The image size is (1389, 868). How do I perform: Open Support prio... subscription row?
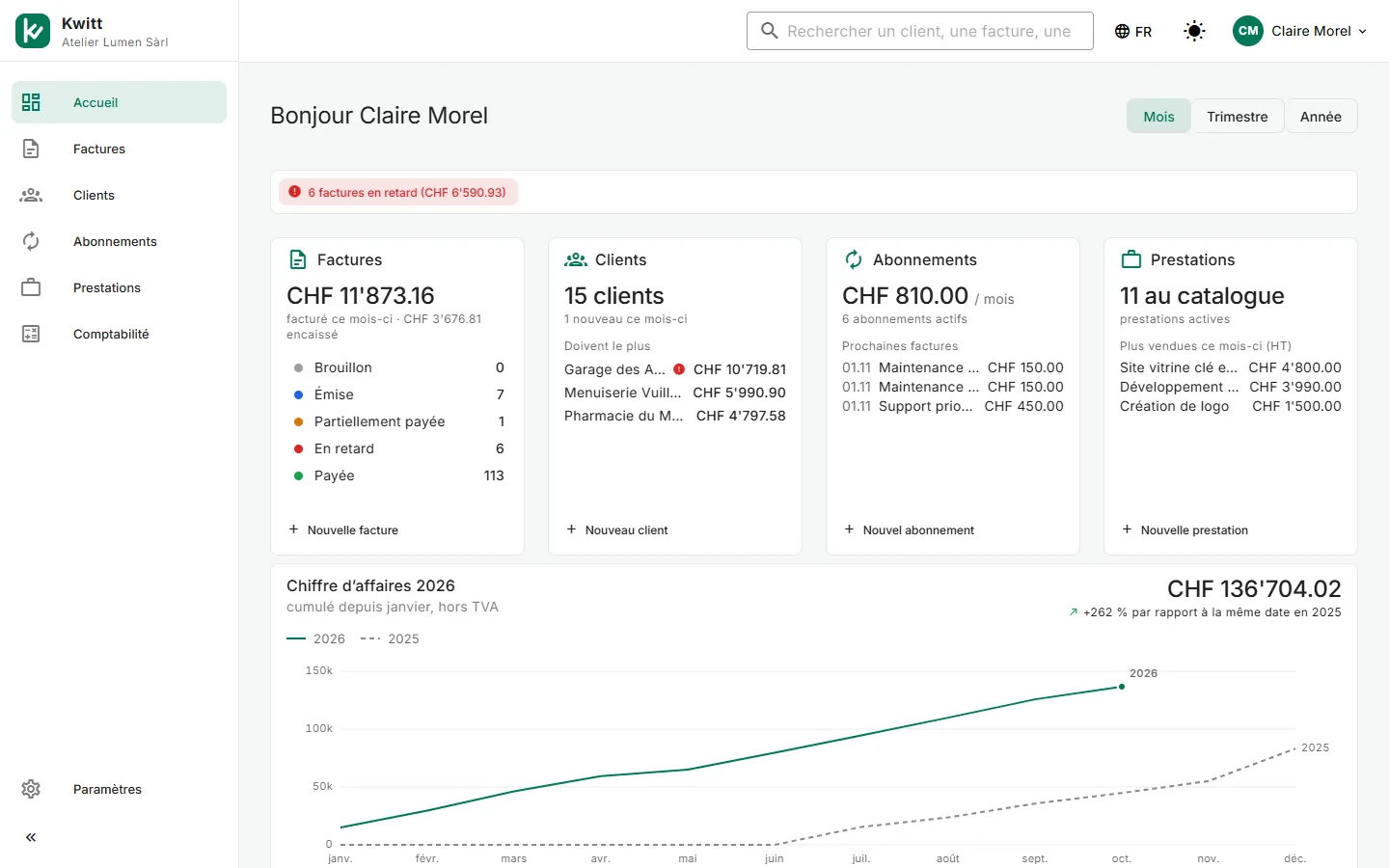click(x=953, y=406)
